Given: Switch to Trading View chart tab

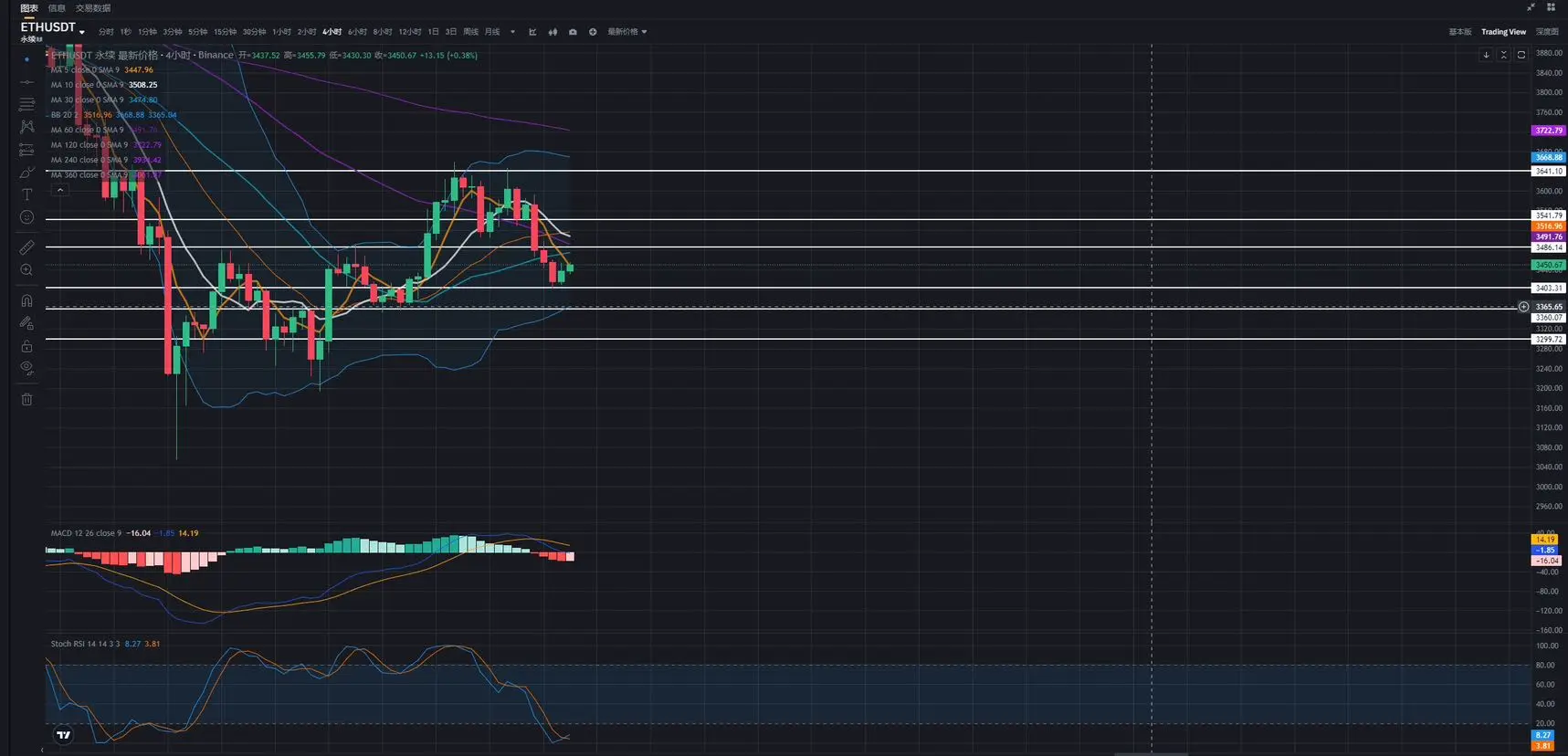Looking at the screenshot, I should (1503, 32).
